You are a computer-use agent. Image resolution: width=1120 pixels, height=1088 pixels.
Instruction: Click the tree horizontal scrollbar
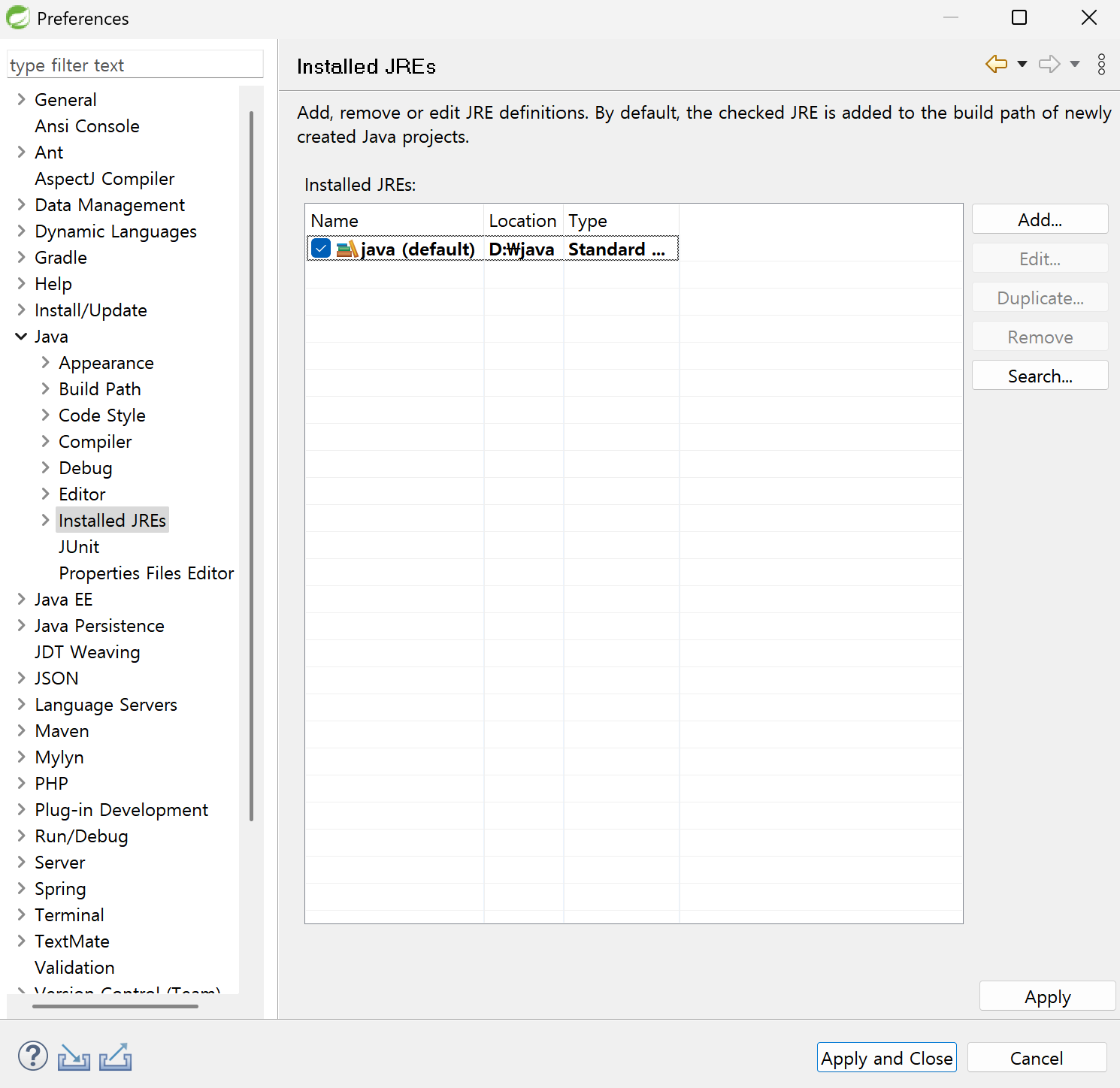[115, 1005]
